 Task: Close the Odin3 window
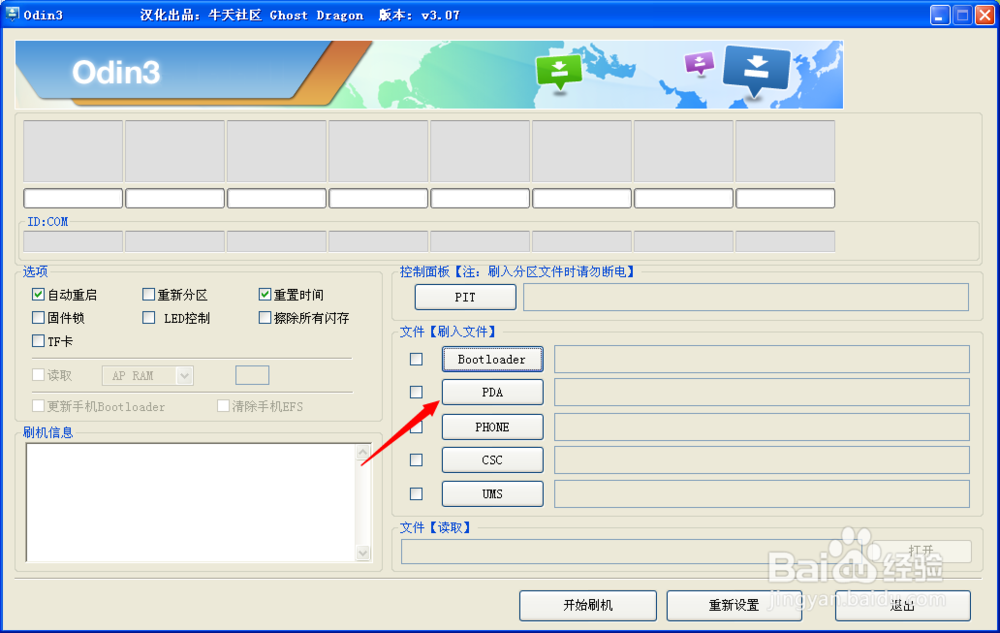(985, 15)
